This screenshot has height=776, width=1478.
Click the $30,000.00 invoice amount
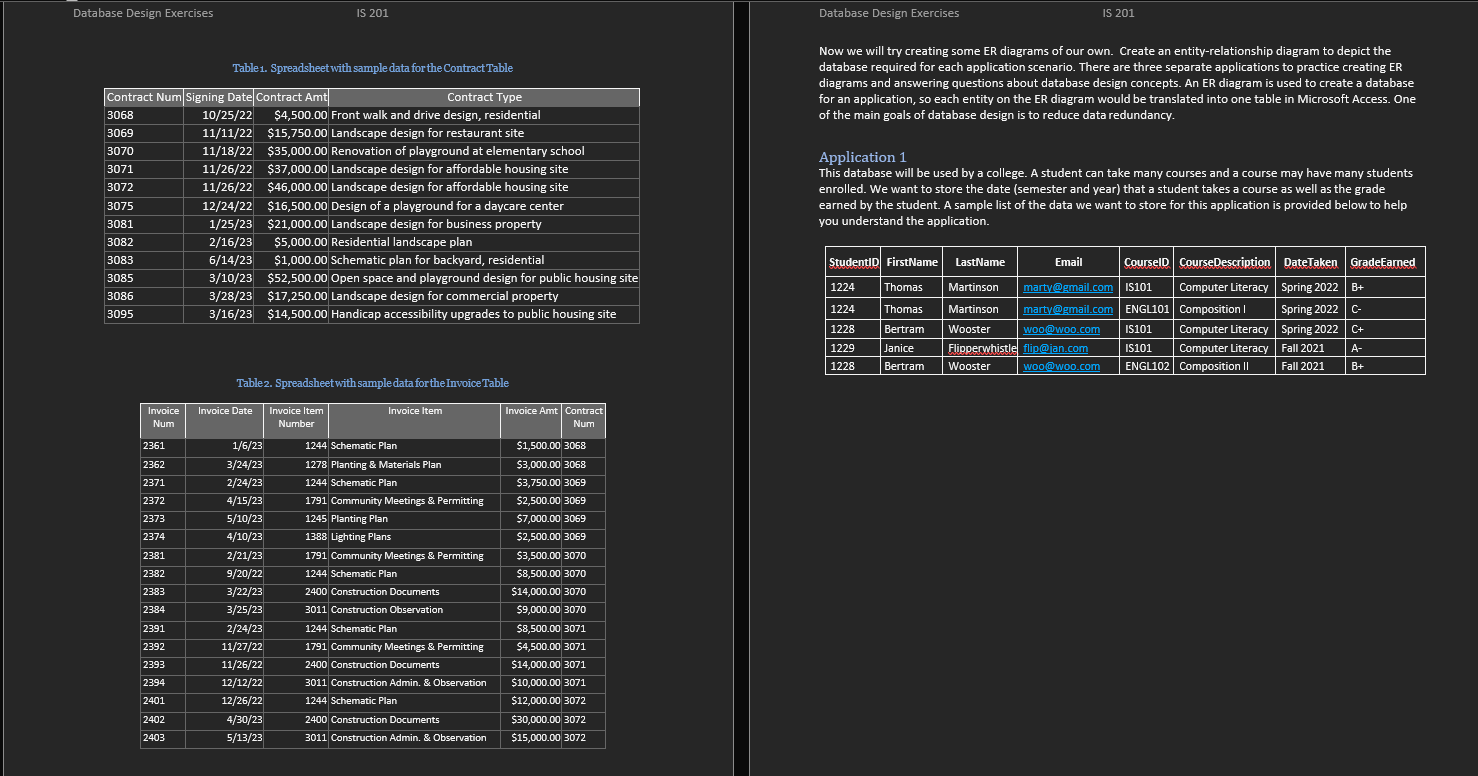535,720
